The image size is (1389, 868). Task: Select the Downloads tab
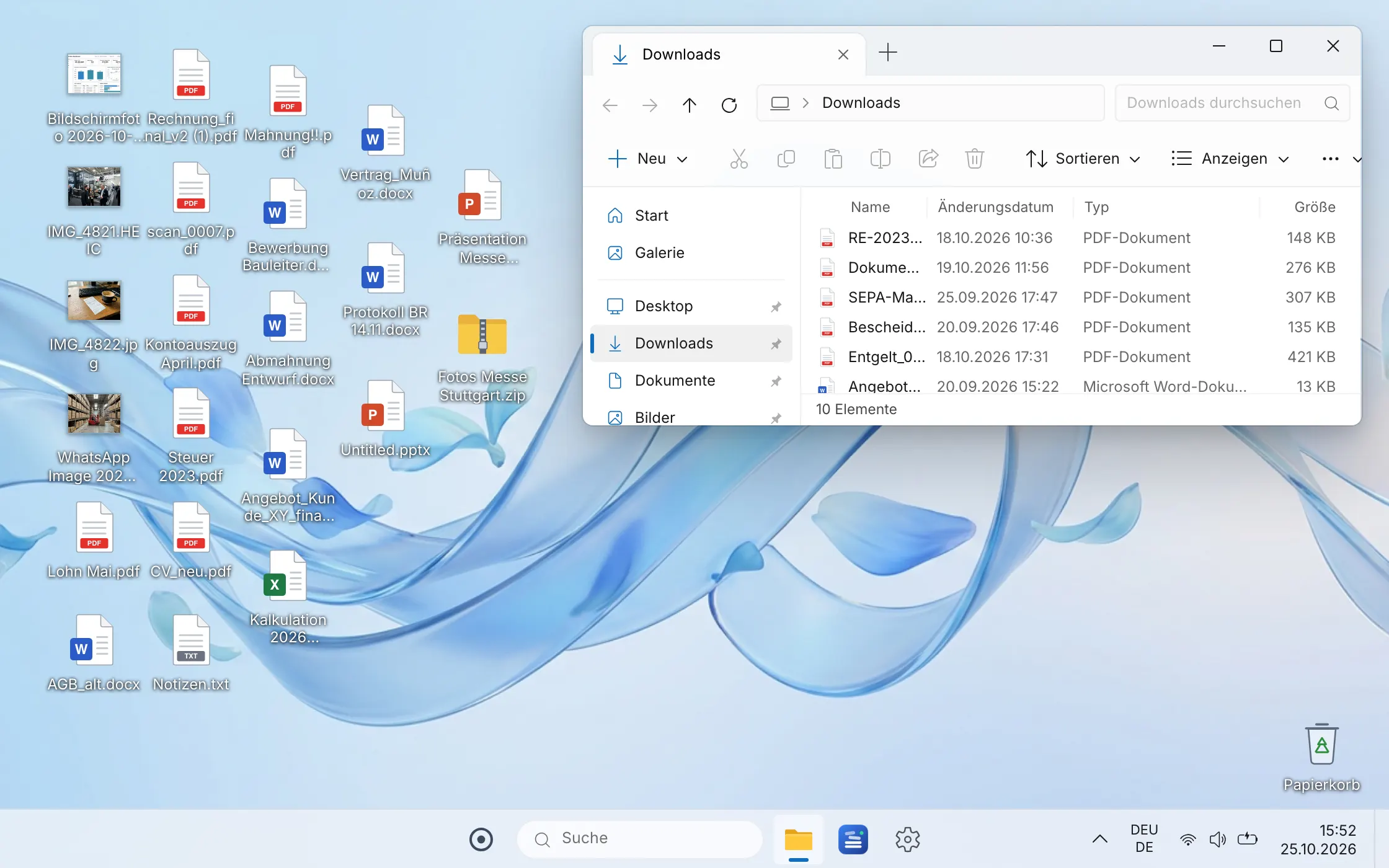point(729,55)
